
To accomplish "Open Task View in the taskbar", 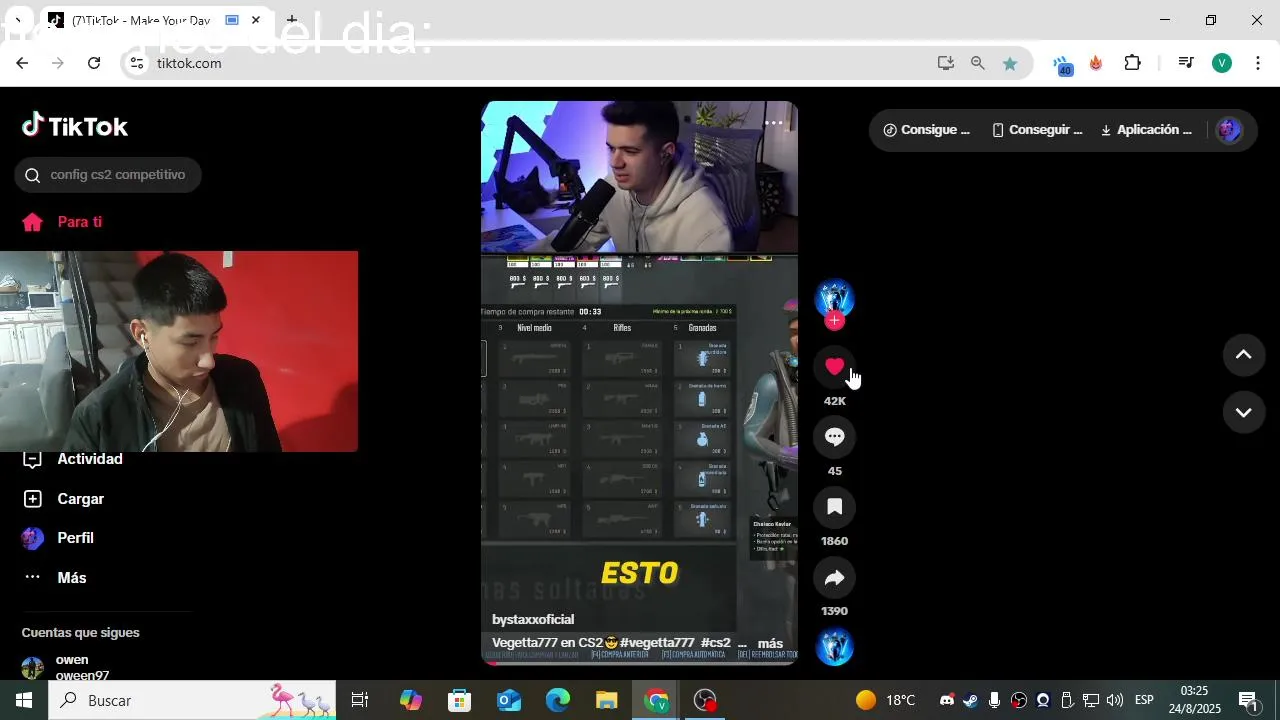I will coord(360,700).
